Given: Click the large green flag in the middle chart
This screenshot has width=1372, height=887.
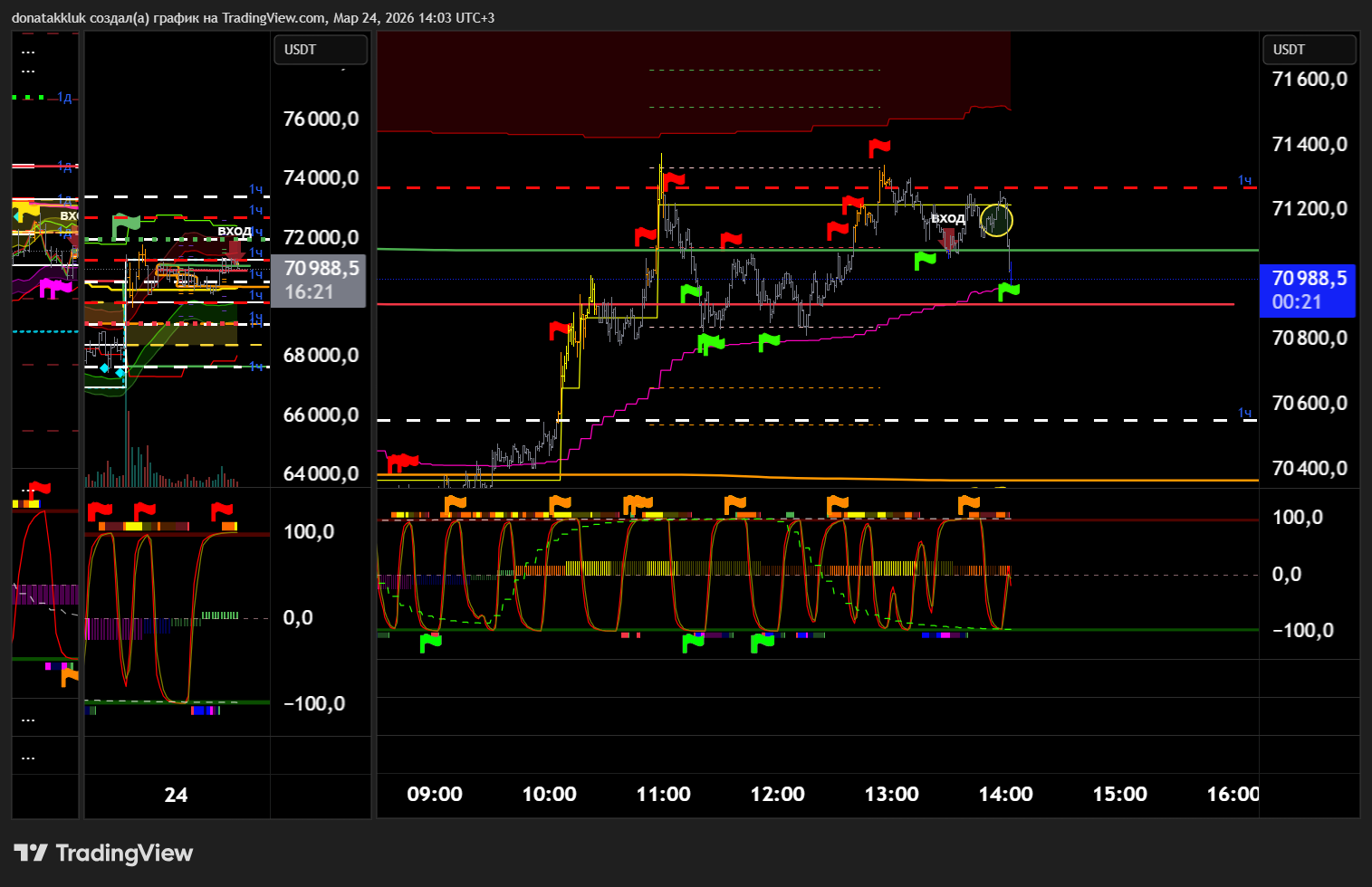Looking at the screenshot, I should (125, 224).
